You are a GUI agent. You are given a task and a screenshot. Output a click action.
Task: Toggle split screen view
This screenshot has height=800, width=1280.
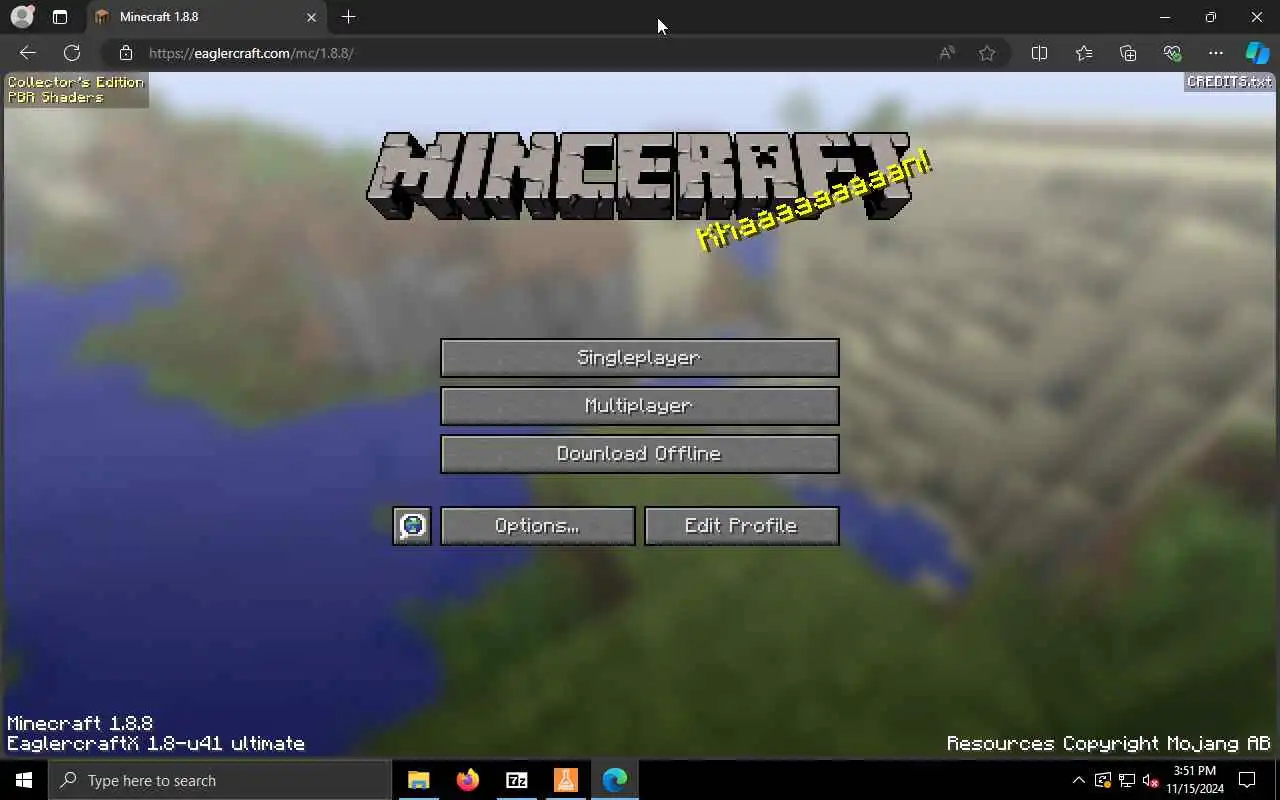tap(1039, 53)
